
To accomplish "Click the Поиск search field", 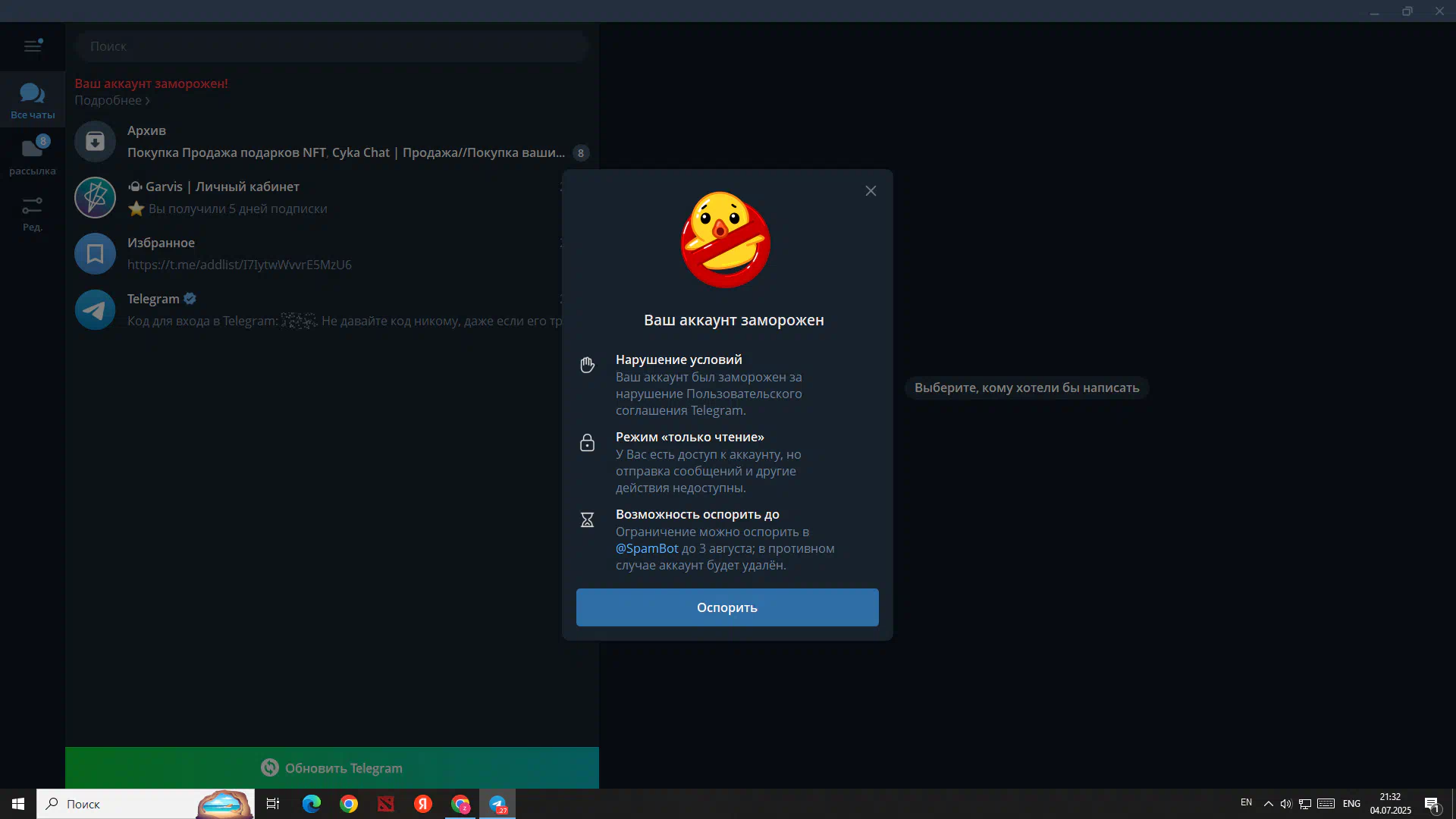I will coord(332,46).
